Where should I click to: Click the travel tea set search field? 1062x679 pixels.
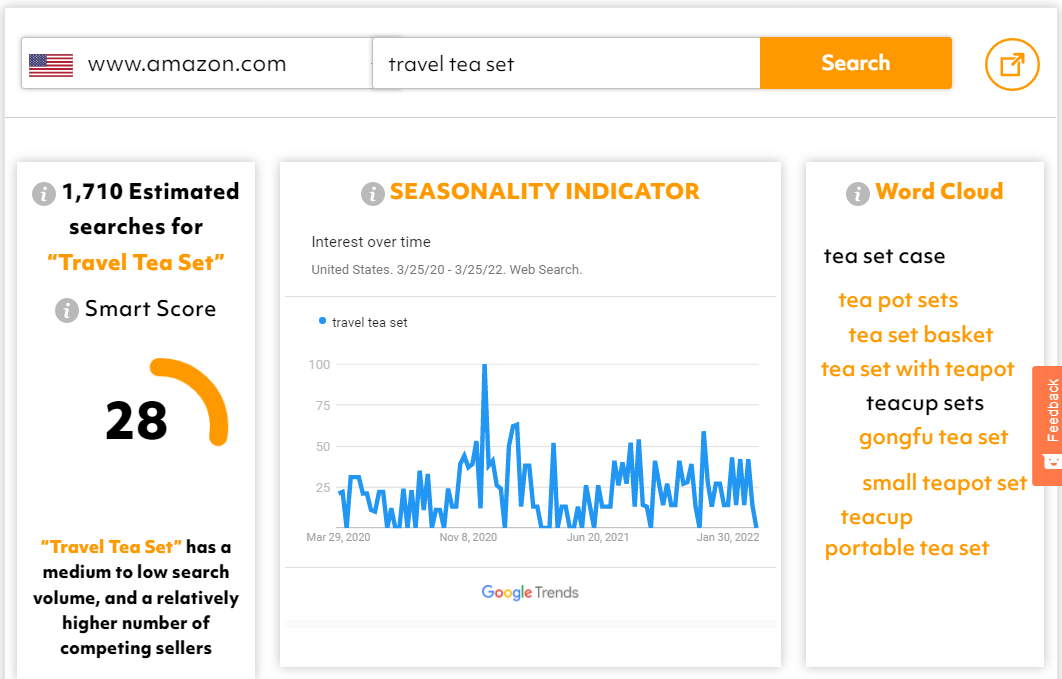[x=565, y=64]
